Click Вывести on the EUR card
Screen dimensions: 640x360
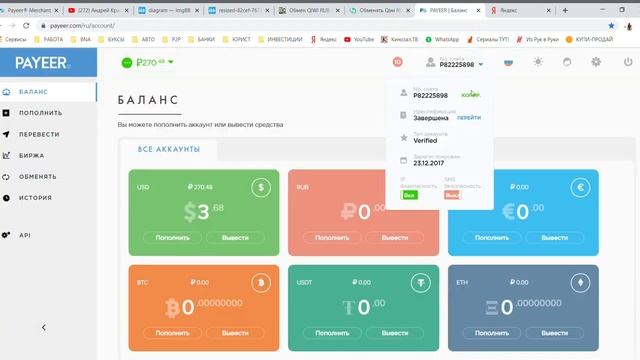click(x=555, y=238)
